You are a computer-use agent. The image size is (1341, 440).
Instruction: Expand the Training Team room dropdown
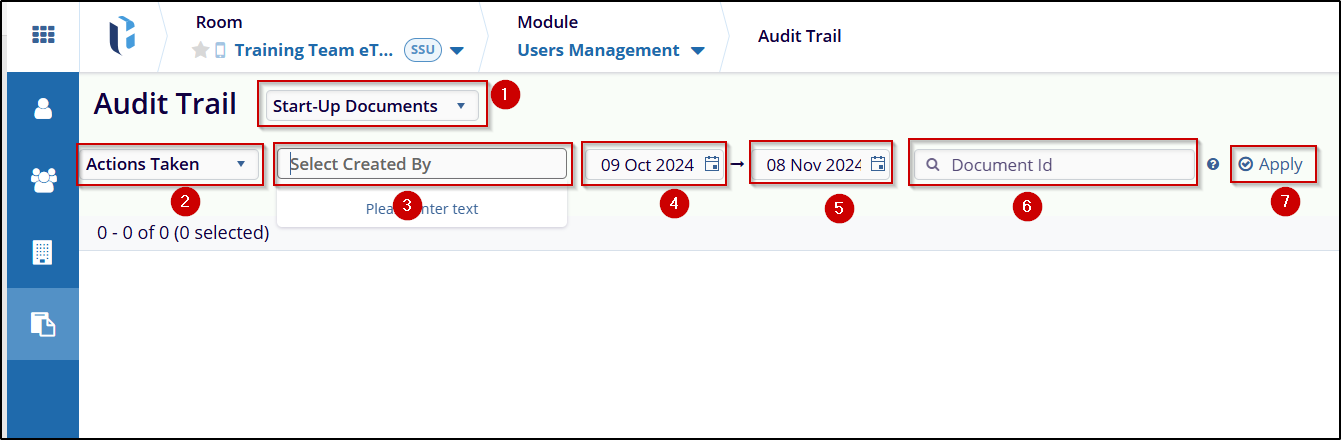tap(457, 50)
